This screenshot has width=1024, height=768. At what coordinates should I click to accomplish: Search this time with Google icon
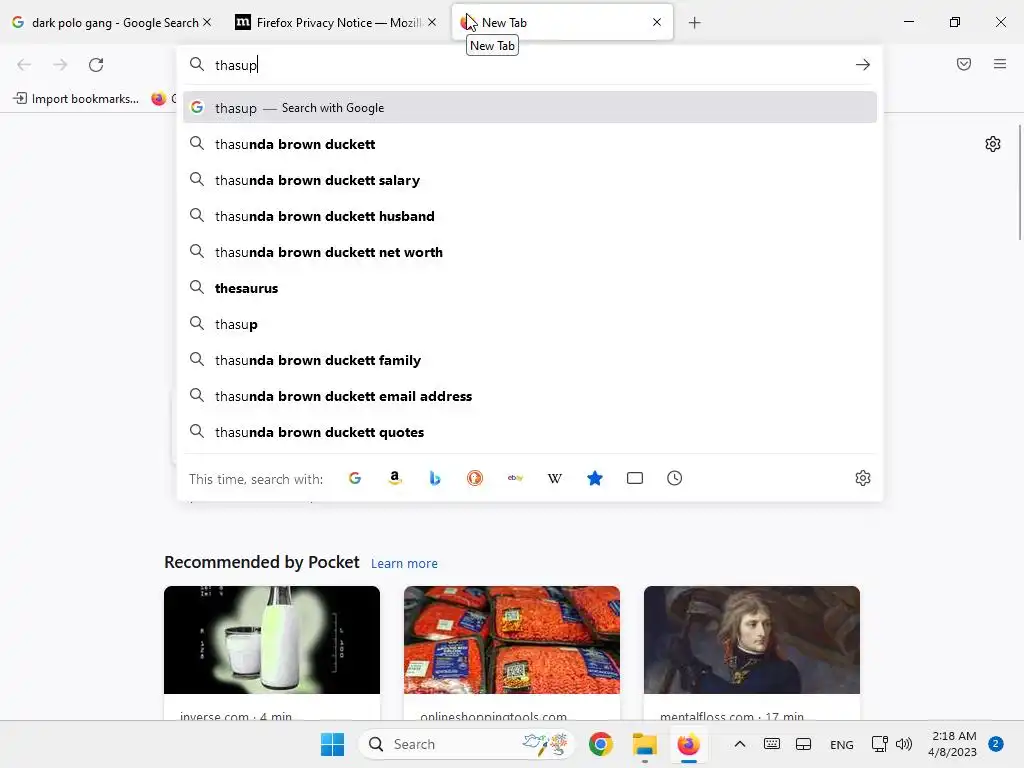[355, 478]
